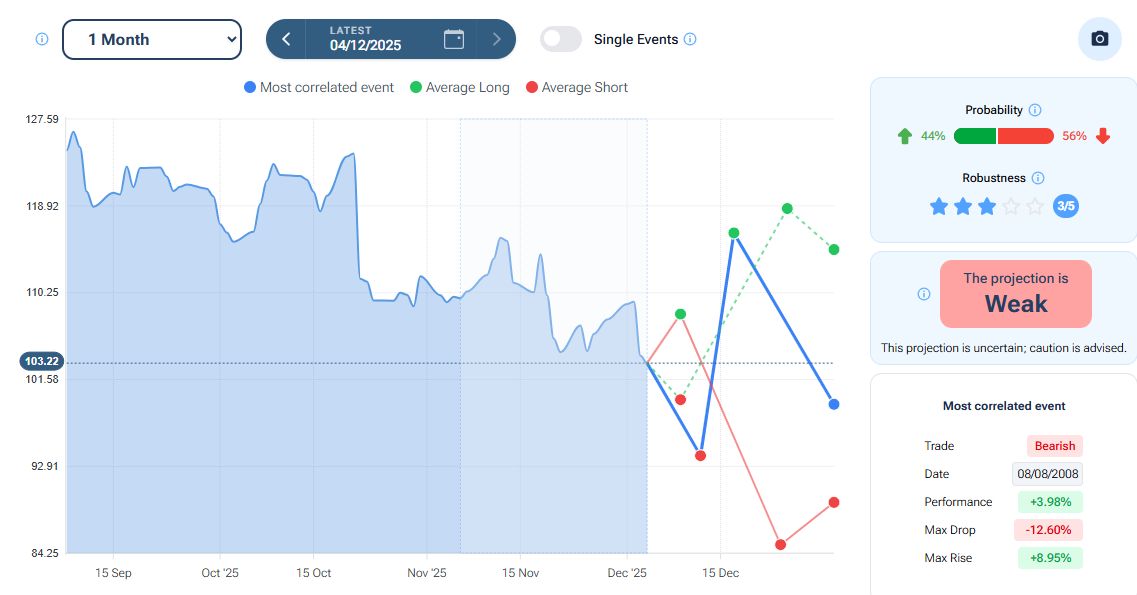Click info icon beside period dropdown
1137x595 pixels.
[x=42, y=39]
